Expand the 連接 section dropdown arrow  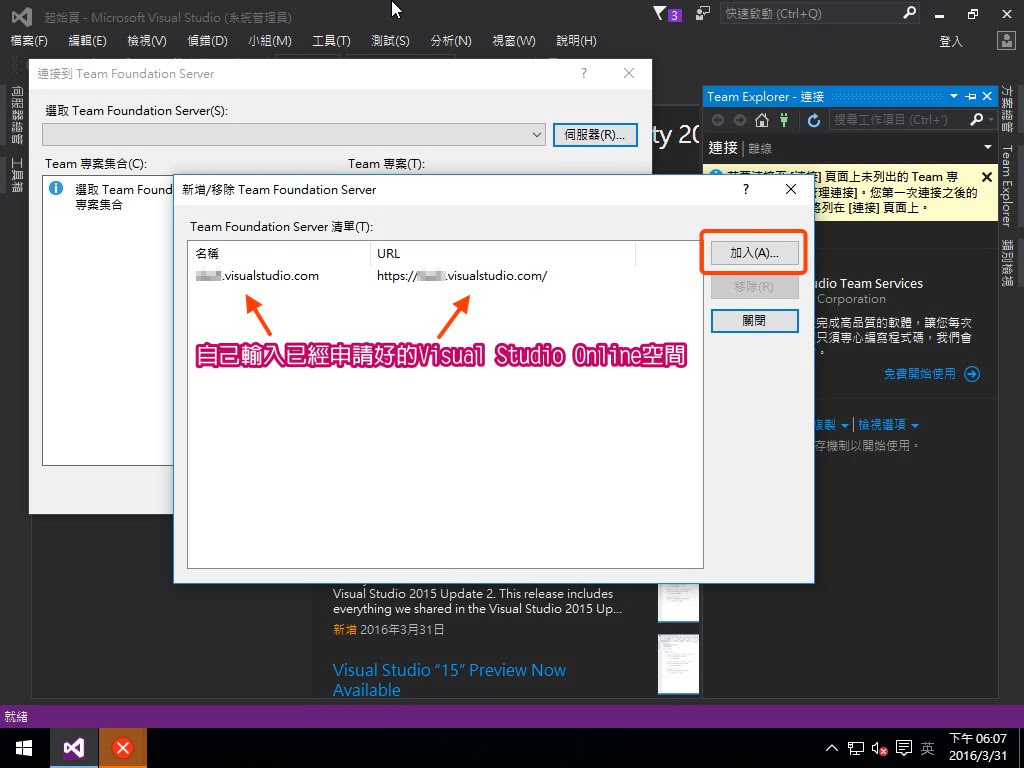click(x=987, y=148)
